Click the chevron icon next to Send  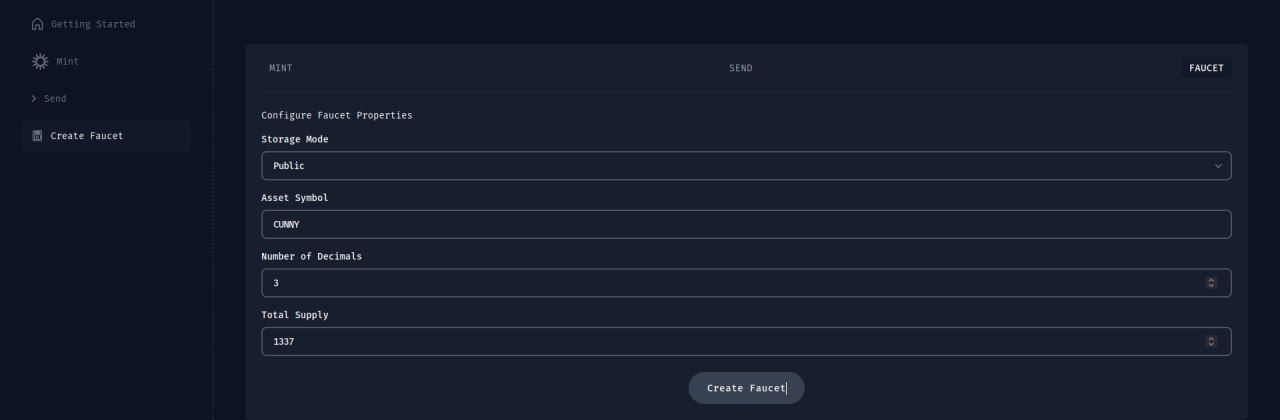click(x=34, y=99)
